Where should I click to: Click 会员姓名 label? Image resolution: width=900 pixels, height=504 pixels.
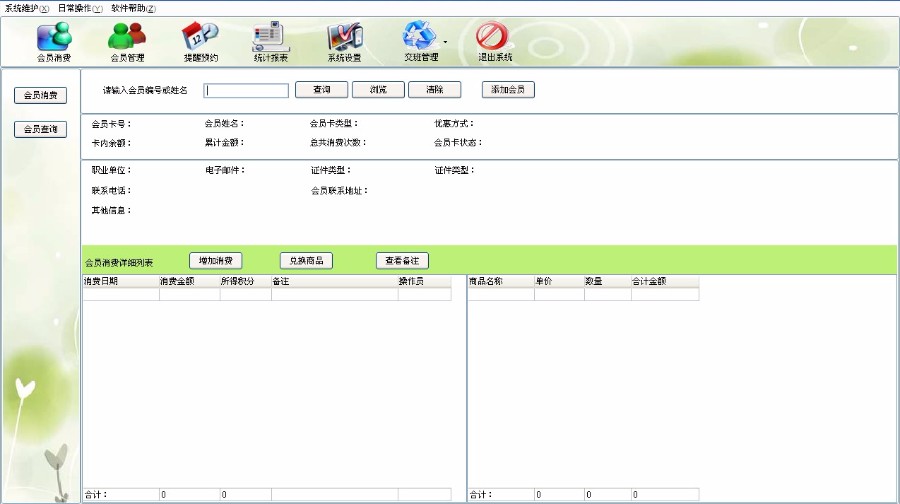(x=224, y=123)
